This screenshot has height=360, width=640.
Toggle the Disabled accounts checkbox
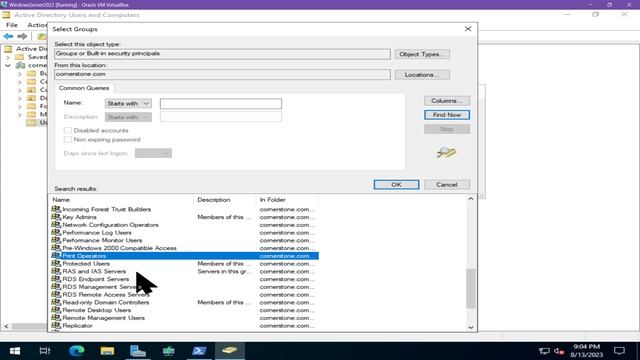(68, 130)
